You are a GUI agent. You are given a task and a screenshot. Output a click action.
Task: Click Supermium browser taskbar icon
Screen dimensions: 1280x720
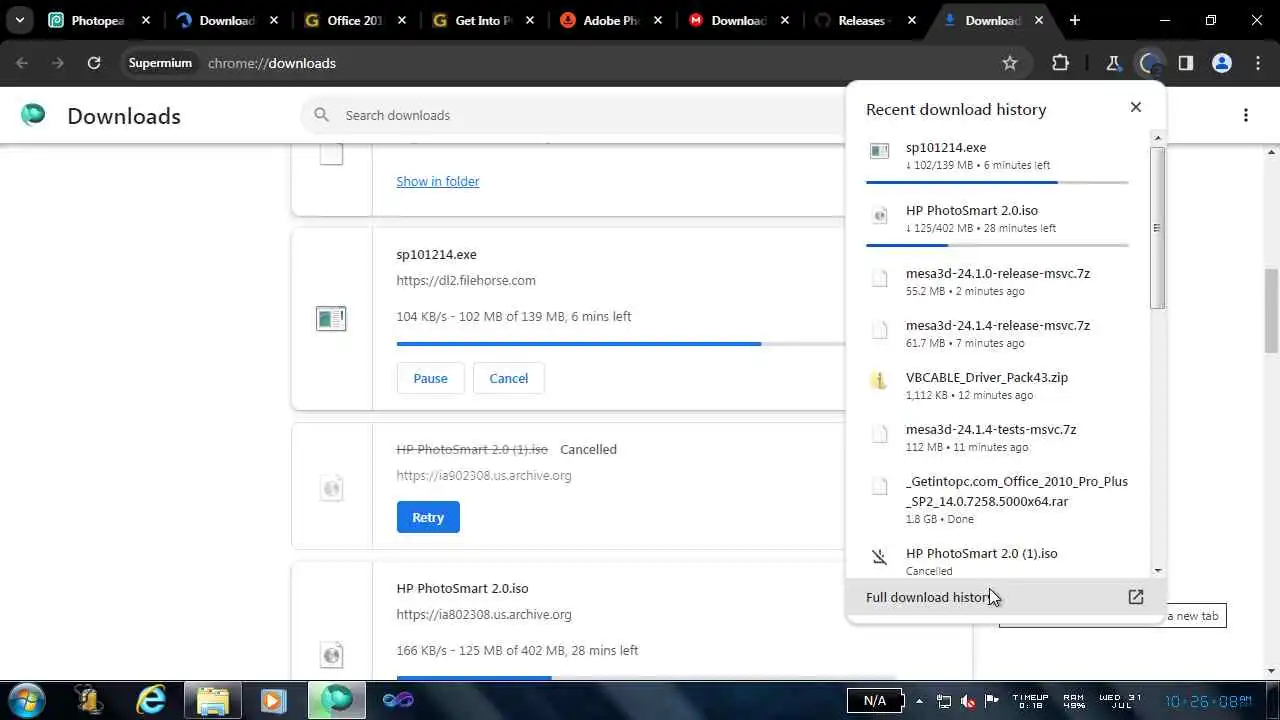[336, 699]
